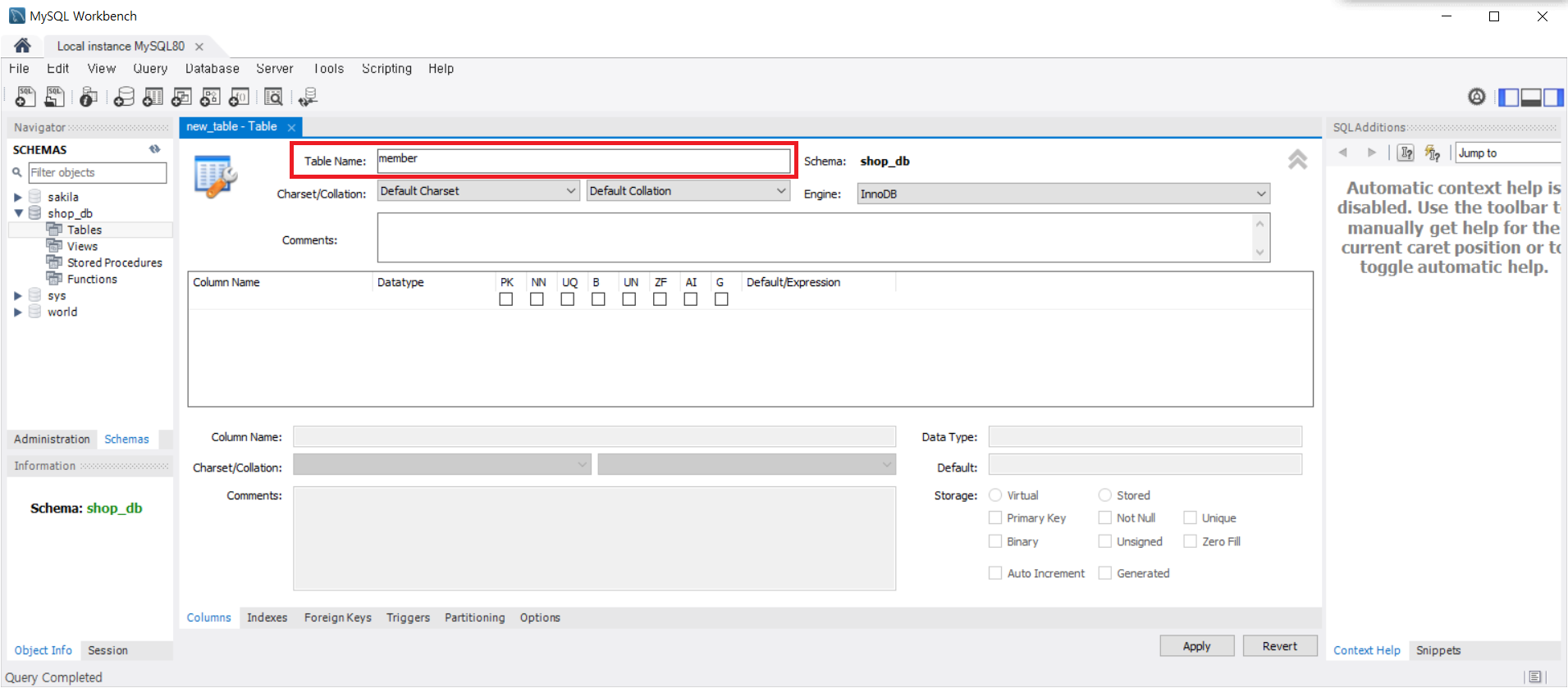This screenshot has width=1568, height=688.
Task: Switch to the Triggers tab
Action: (408, 617)
